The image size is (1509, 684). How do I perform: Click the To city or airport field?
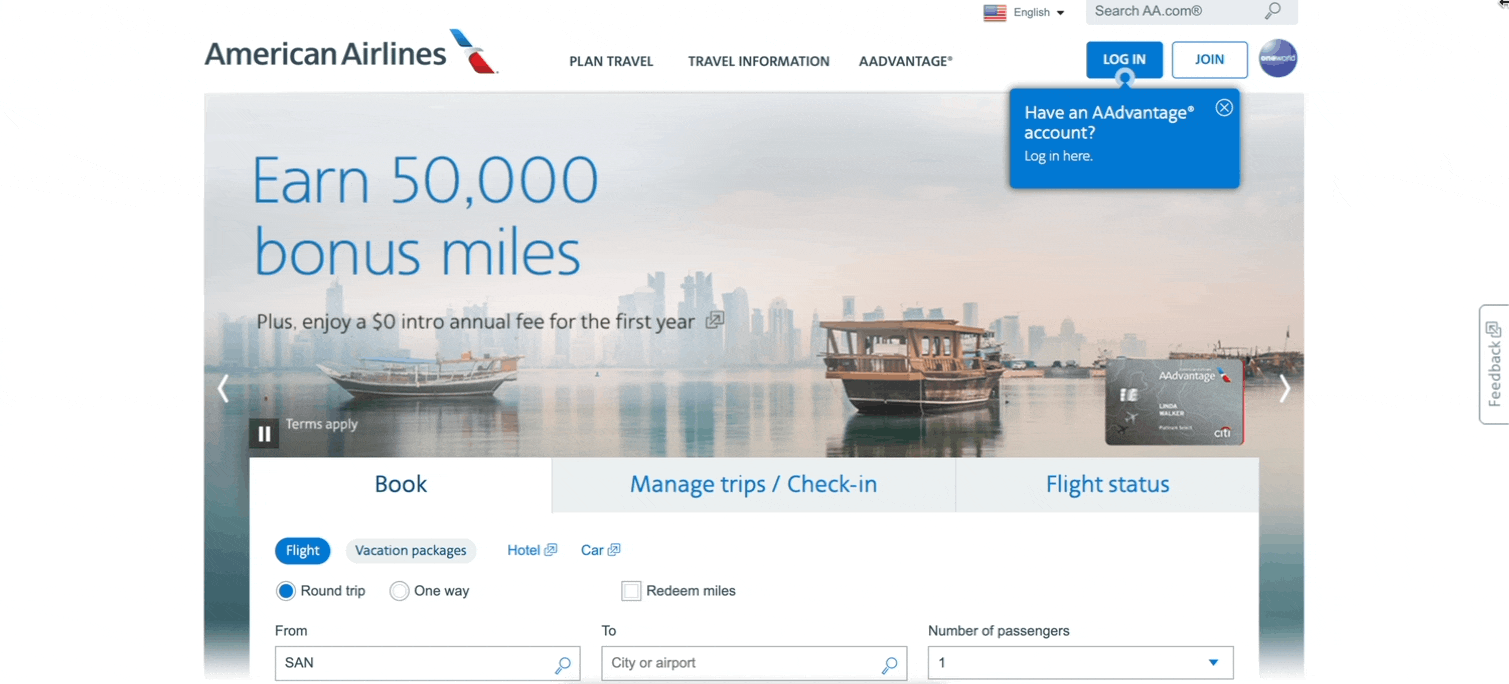coord(754,663)
